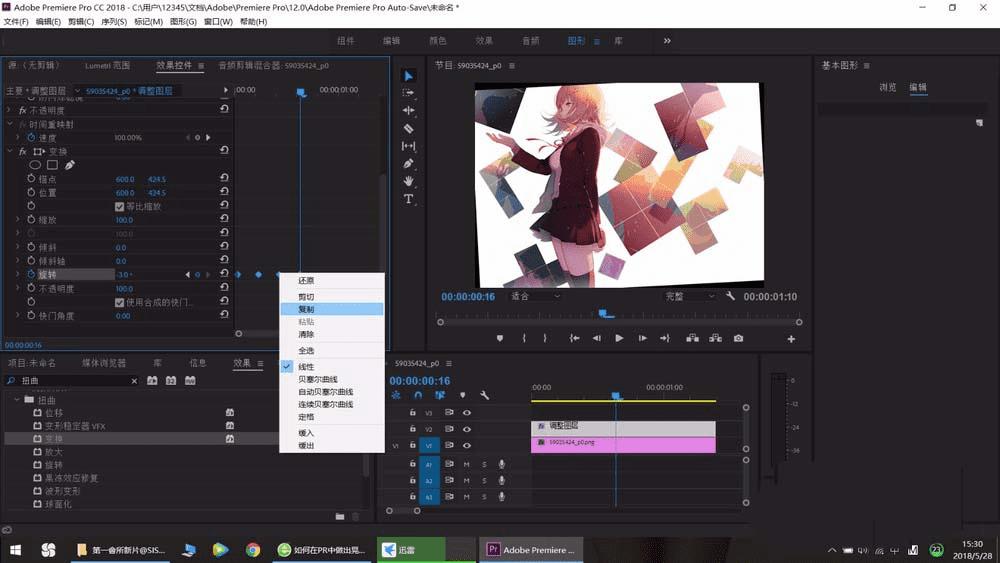Screen dimensions: 1000x563
Task: Expand the 缩放 property arrow
Action: click(17, 220)
